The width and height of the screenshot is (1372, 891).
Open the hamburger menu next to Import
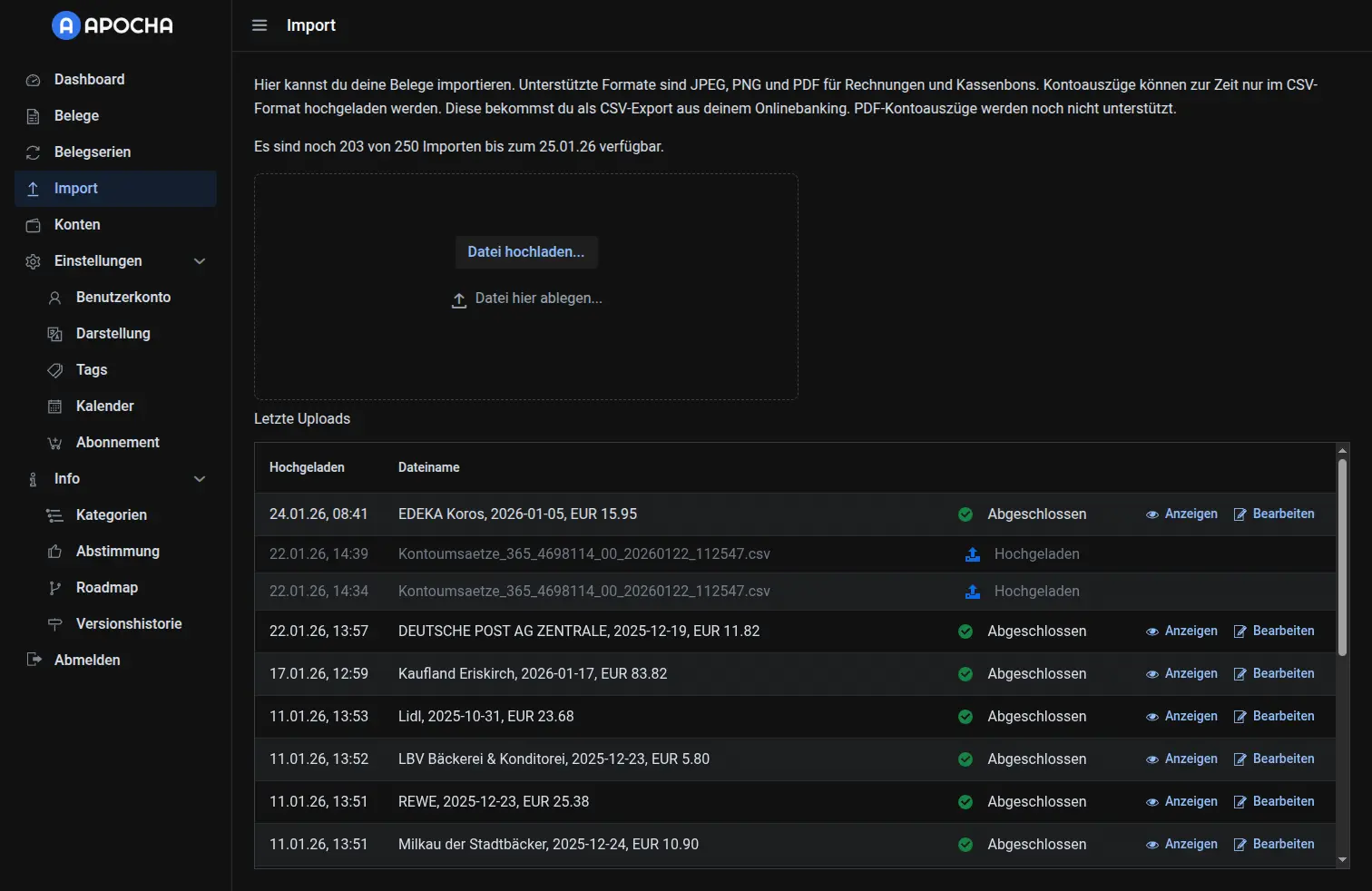point(260,25)
